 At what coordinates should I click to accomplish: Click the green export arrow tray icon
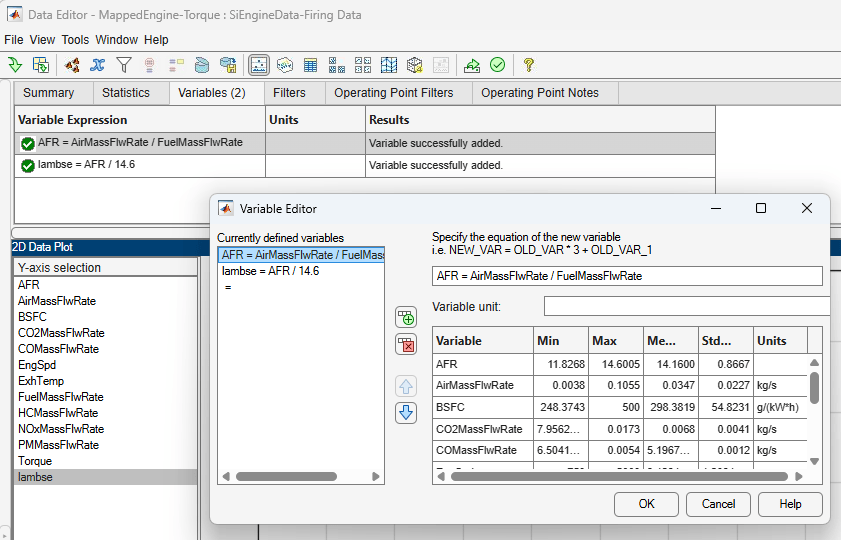[472, 65]
